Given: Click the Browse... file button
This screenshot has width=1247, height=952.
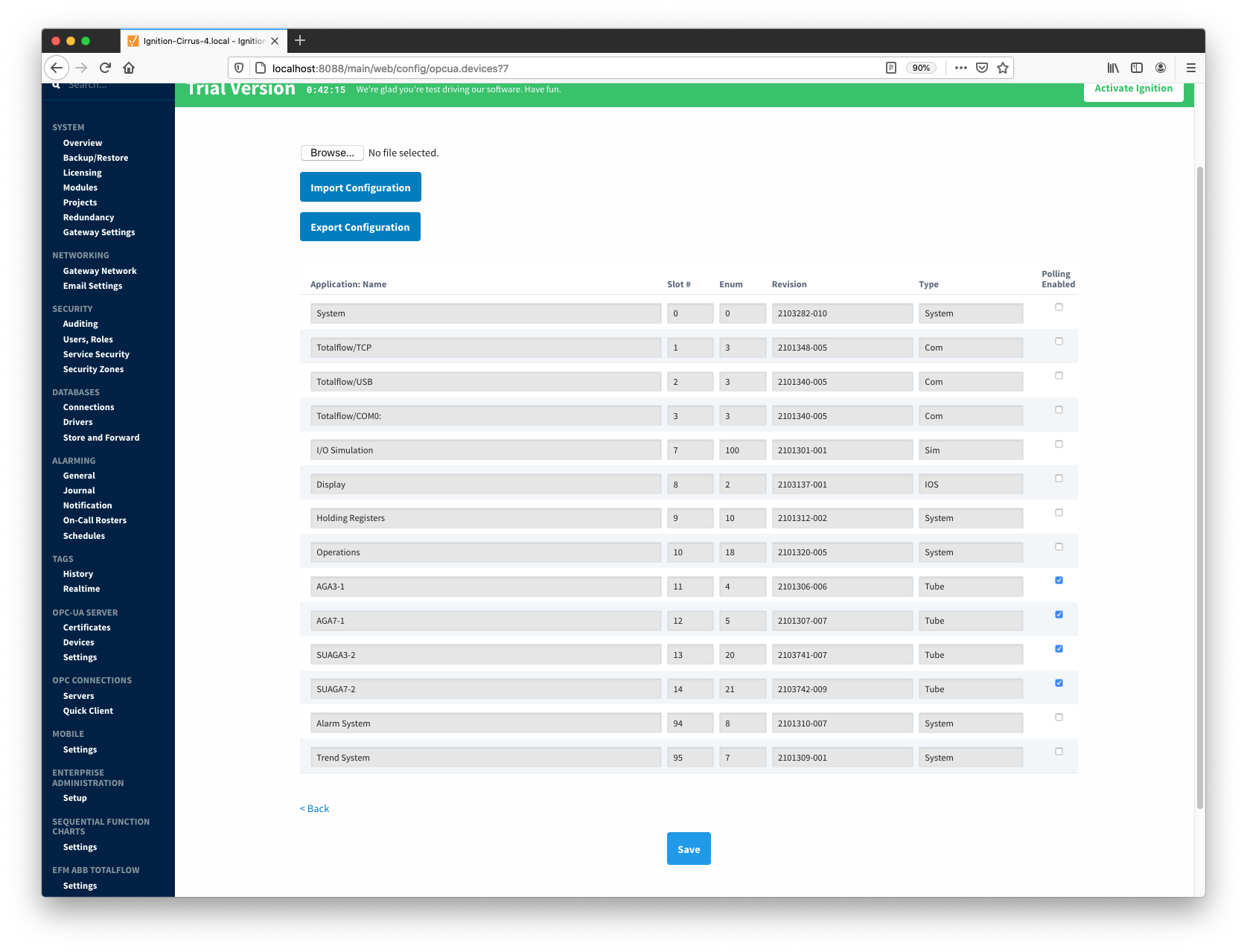Looking at the screenshot, I should (332, 153).
